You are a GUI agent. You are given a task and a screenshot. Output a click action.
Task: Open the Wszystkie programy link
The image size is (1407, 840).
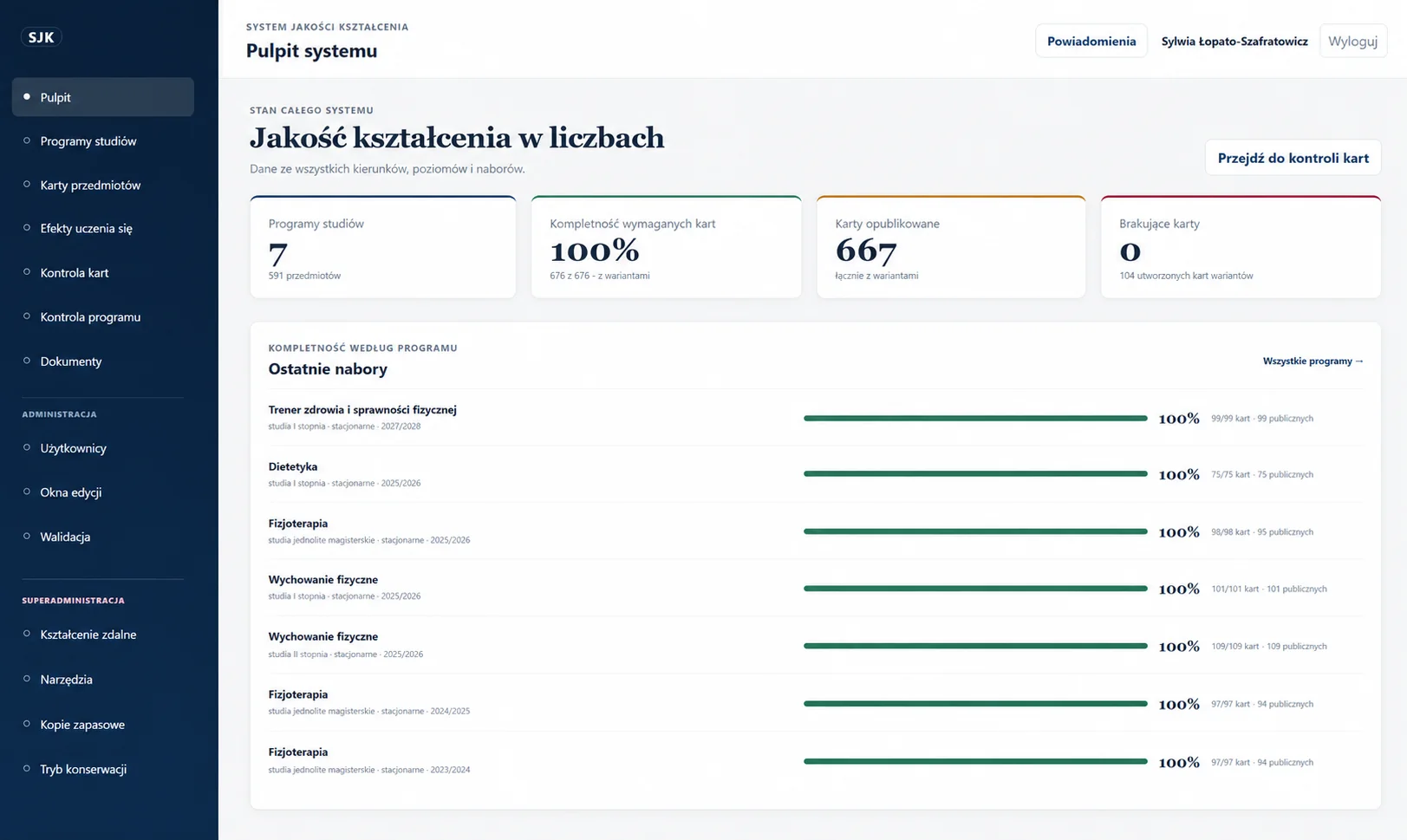coord(1313,361)
